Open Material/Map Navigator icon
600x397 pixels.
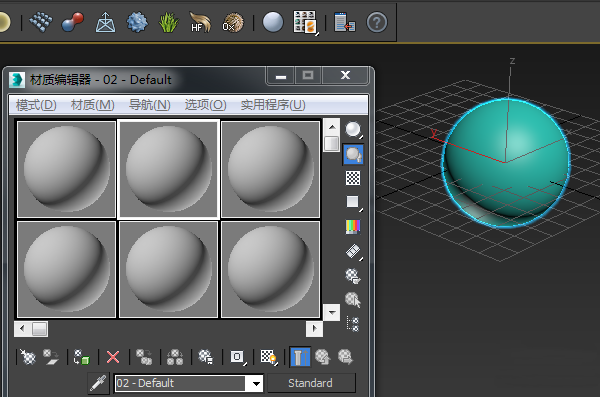[x=353, y=324]
